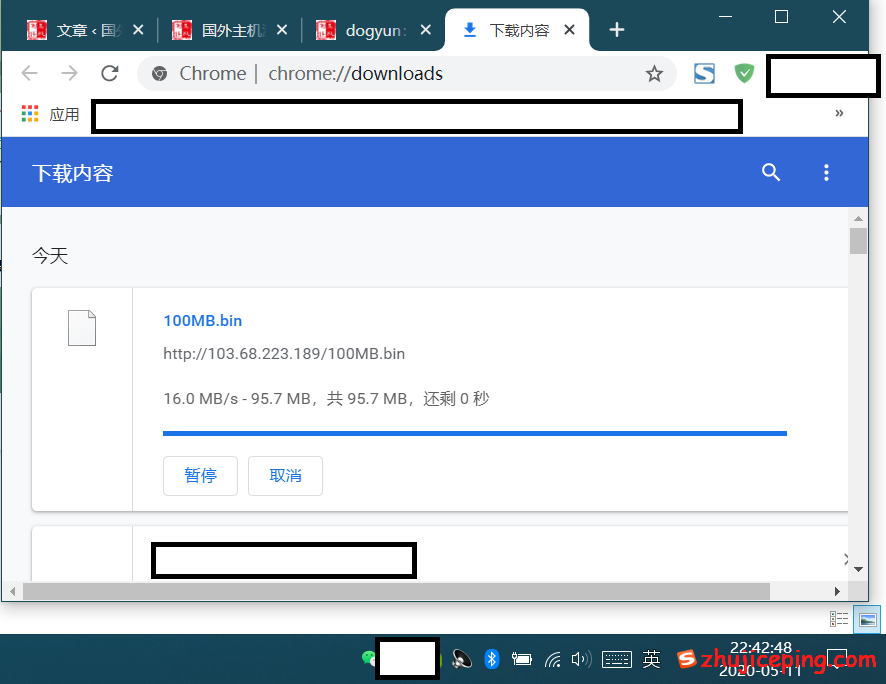
Task: Click the vertical scrollbar up arrow
Action: coord(858,218)
